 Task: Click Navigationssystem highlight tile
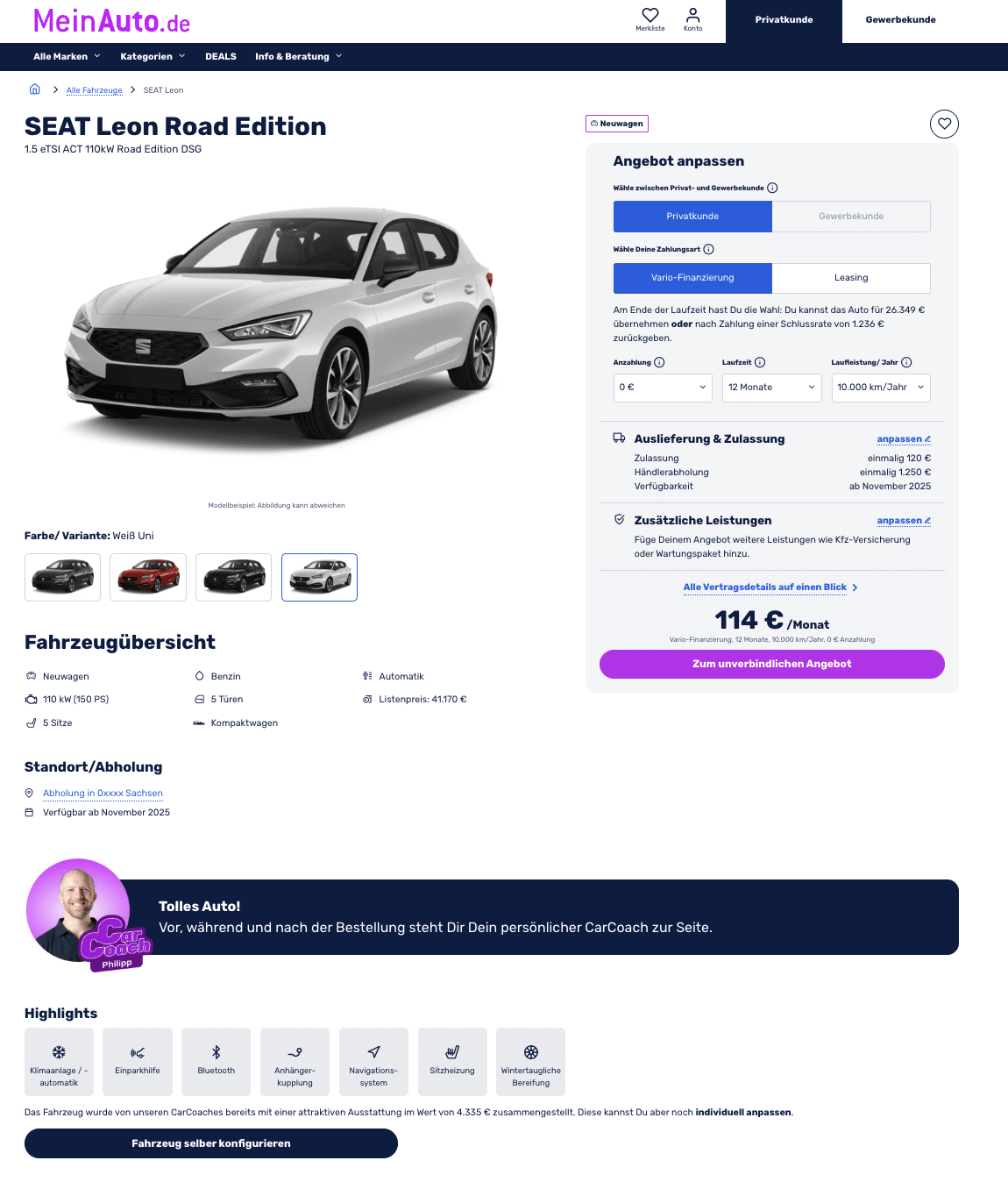pyautogui.click(x=373, y=1062)
